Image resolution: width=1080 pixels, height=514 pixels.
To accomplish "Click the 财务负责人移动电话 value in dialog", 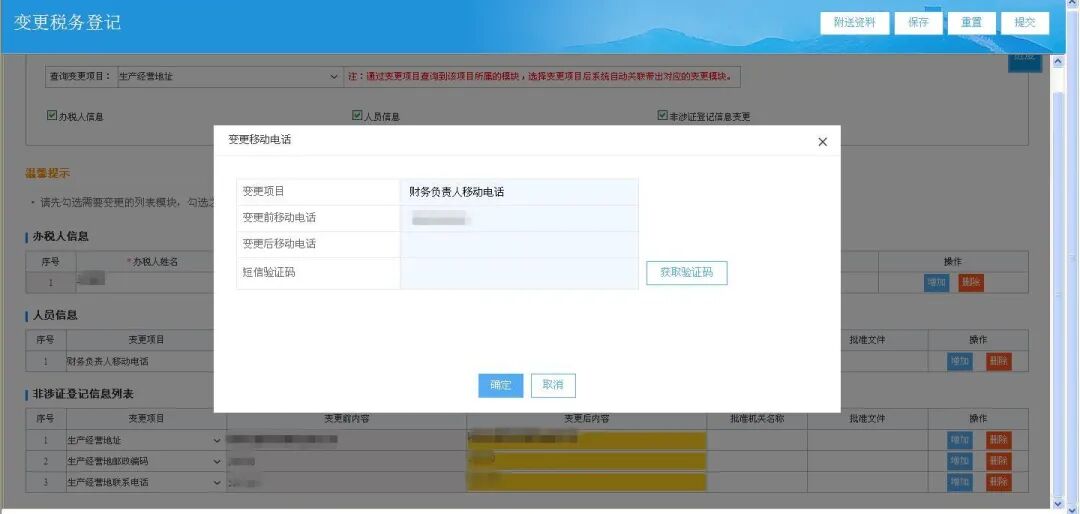I will tap(457, 192).
